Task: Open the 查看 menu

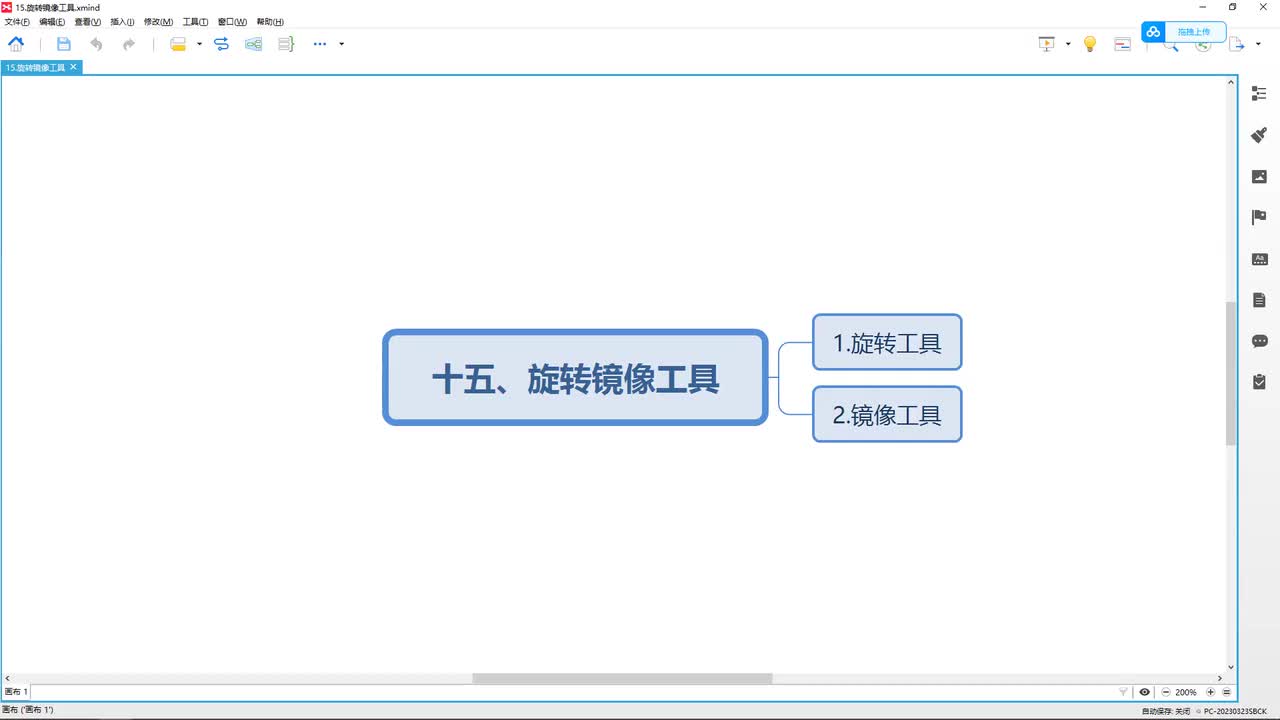Action: point(88,22)
